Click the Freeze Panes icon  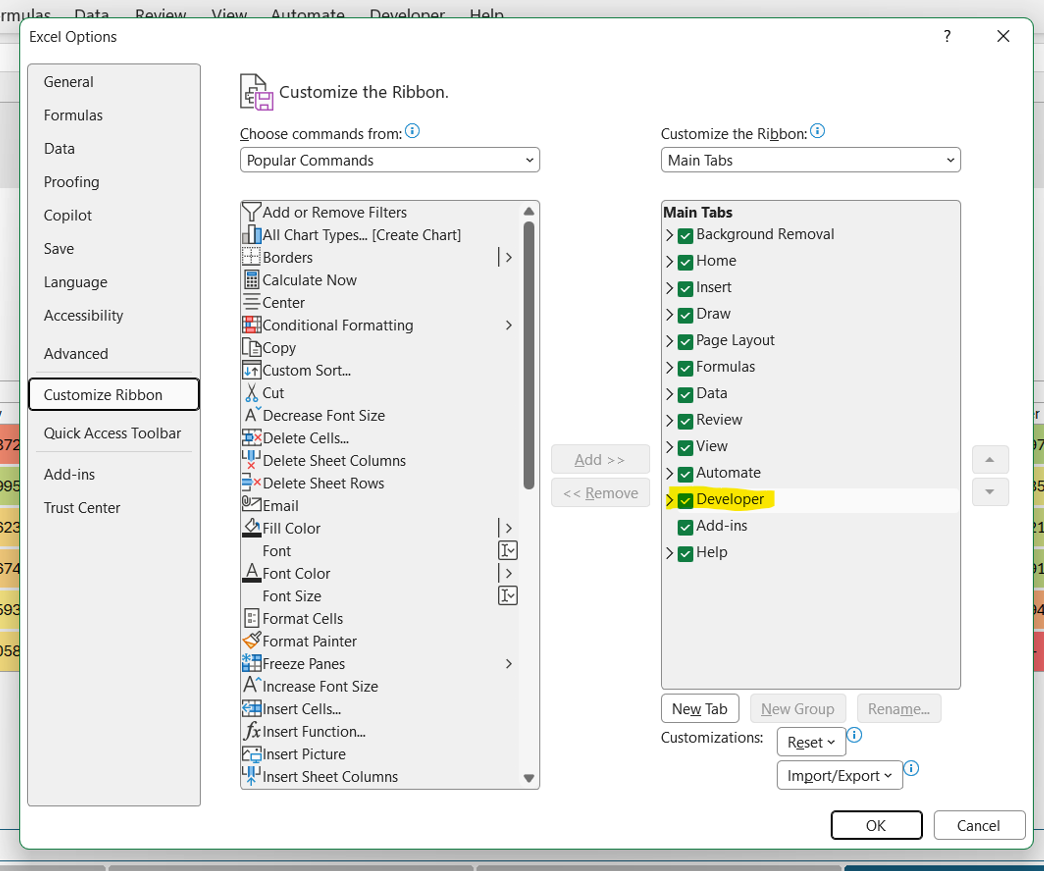(251, 663)
